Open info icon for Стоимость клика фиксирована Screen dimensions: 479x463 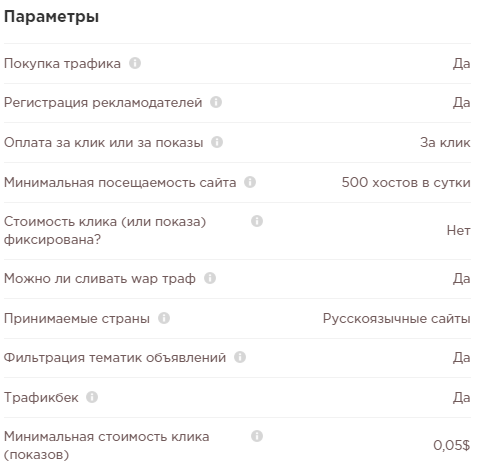257,221
